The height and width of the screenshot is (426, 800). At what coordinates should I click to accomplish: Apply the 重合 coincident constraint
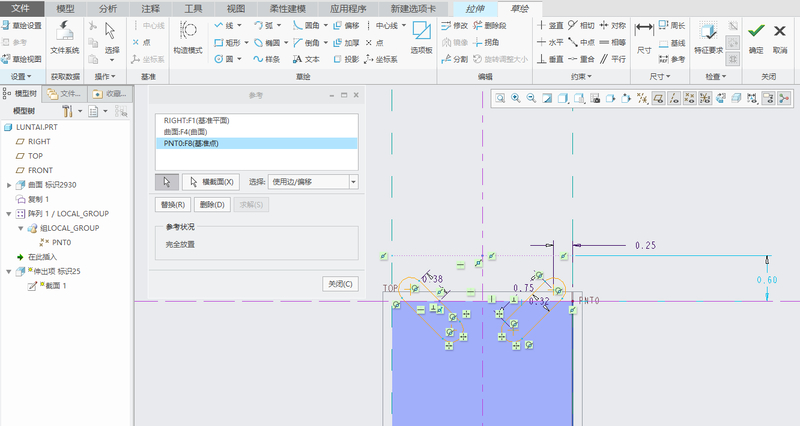point(581,59)
